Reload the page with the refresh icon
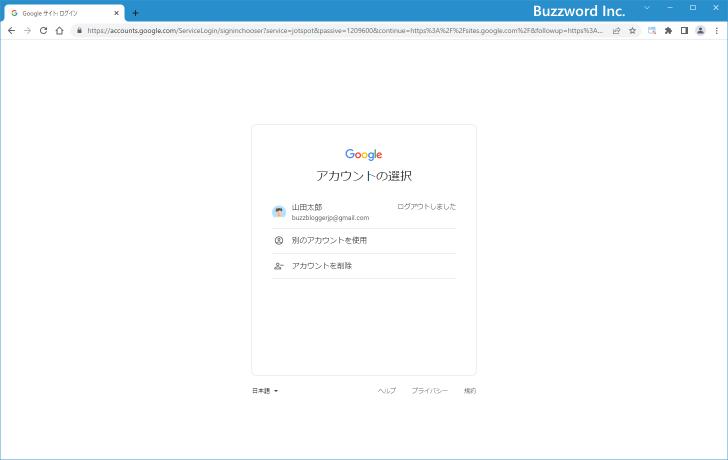Image resolution: width=728 pixels, height=460 pixels. click(x=43, y=31)
